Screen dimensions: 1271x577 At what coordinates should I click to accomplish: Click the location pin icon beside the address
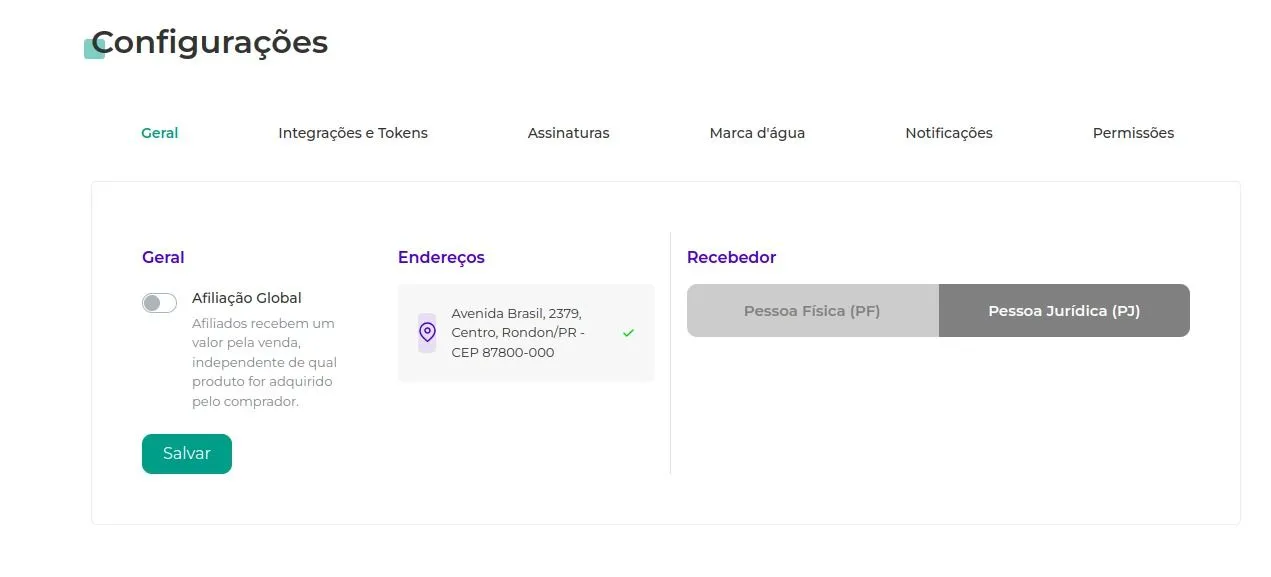[x=427, y=333]
